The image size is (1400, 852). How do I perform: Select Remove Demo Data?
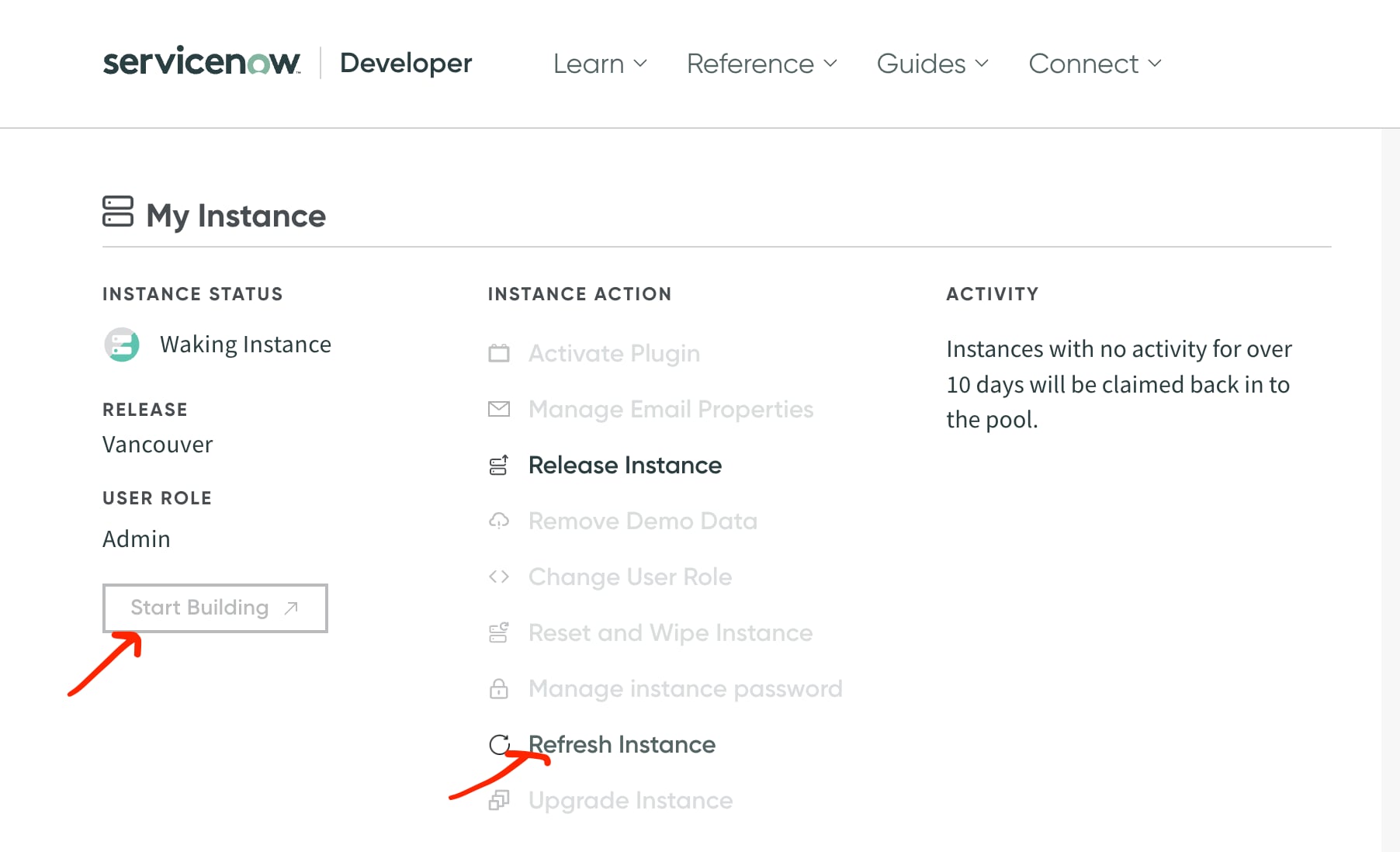coord(643,521)
